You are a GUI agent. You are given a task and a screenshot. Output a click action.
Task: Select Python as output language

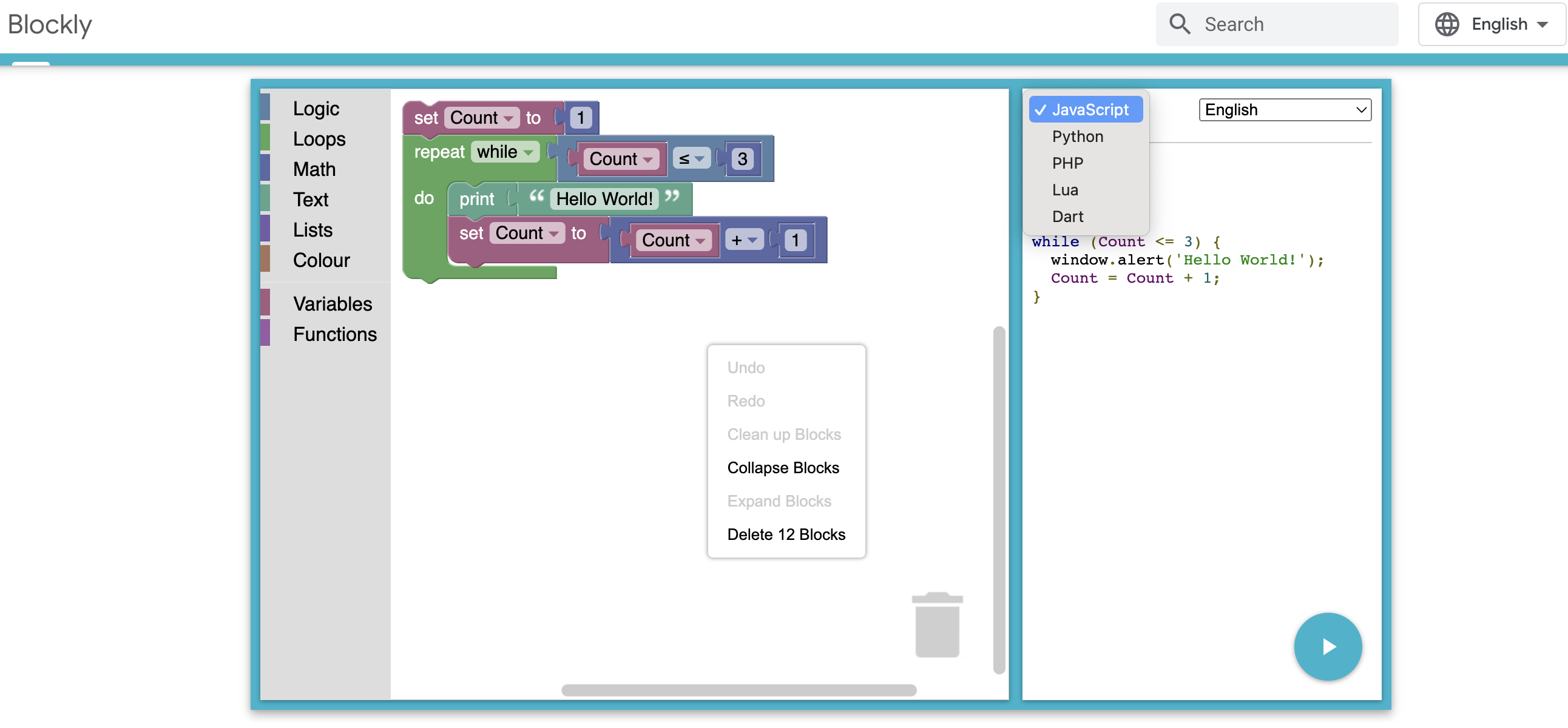click(1079, 135)
